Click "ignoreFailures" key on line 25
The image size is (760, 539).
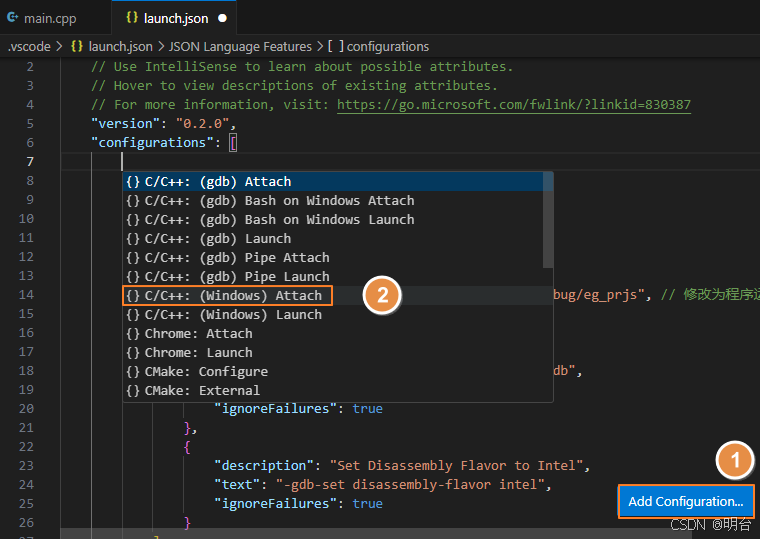coord(276,504)
